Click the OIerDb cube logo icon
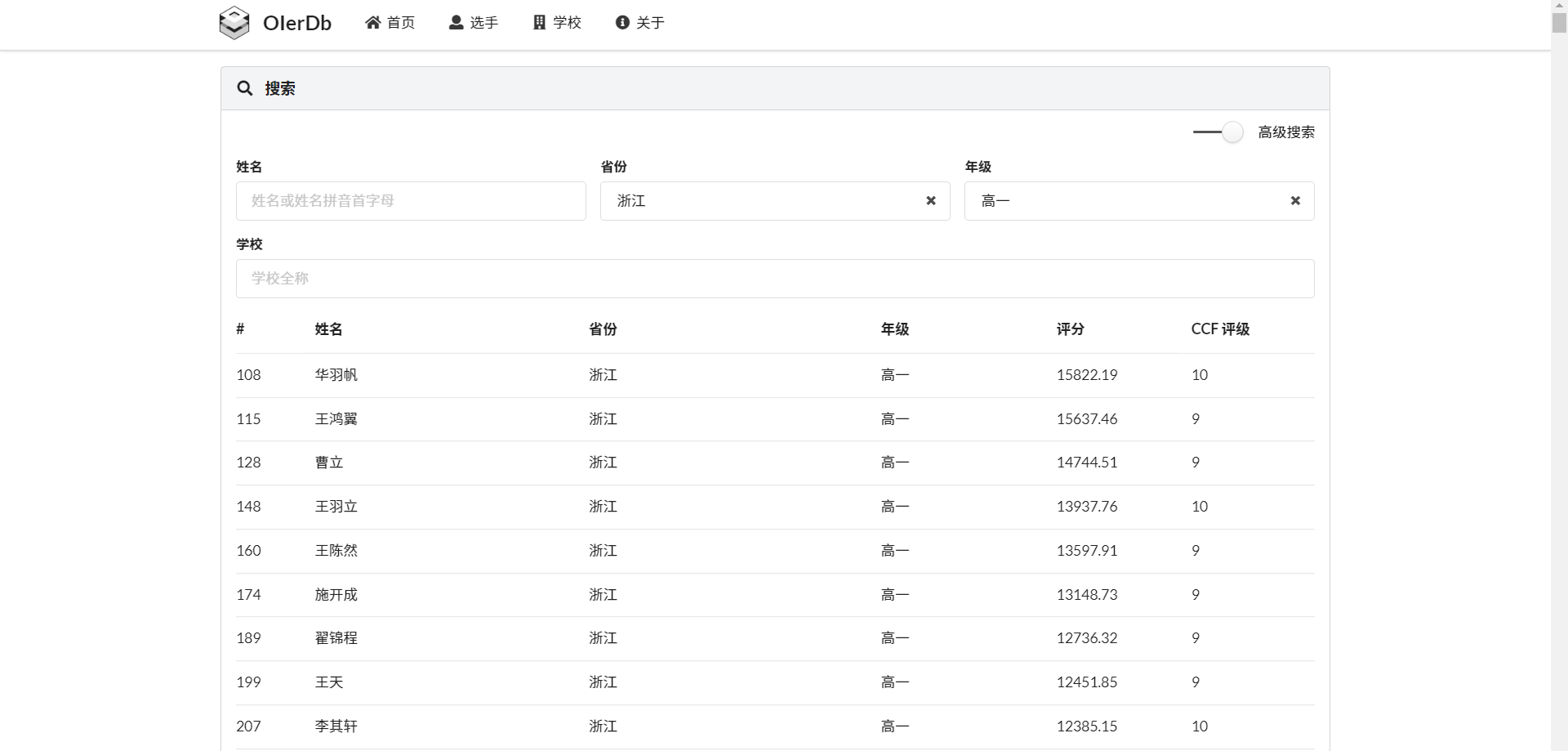1568x751 pixels. click(x=234, y=23)
